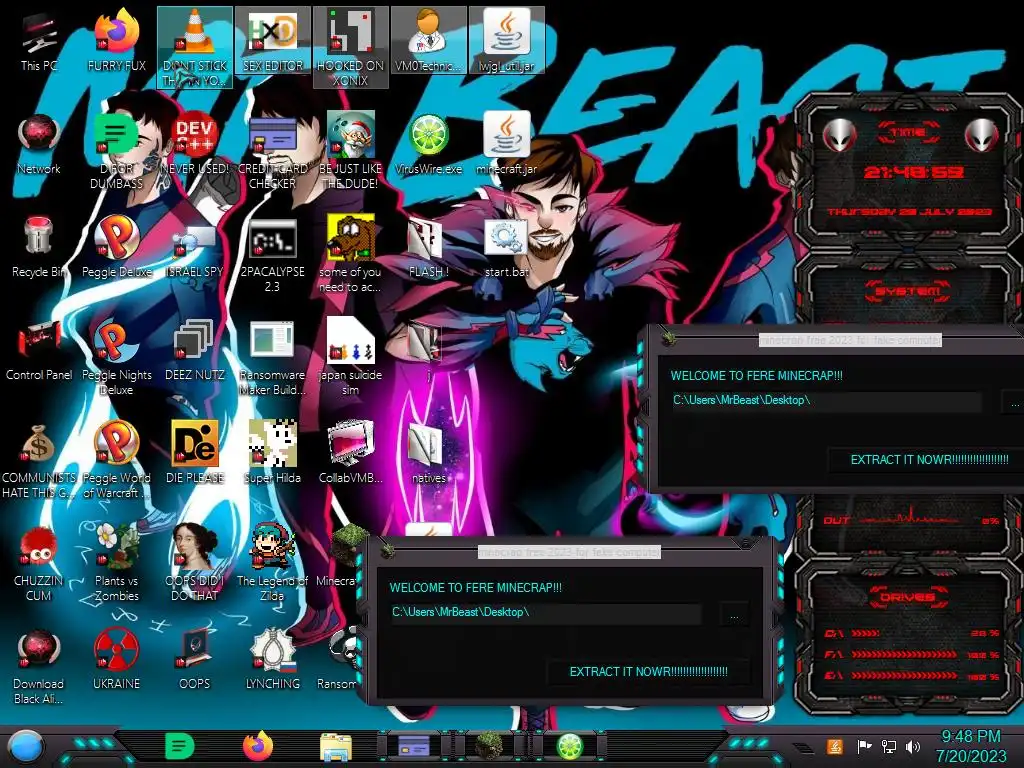Browse button (...) in front extractor window
Viewport: 1024px width, 768px height.
(734, 616)
